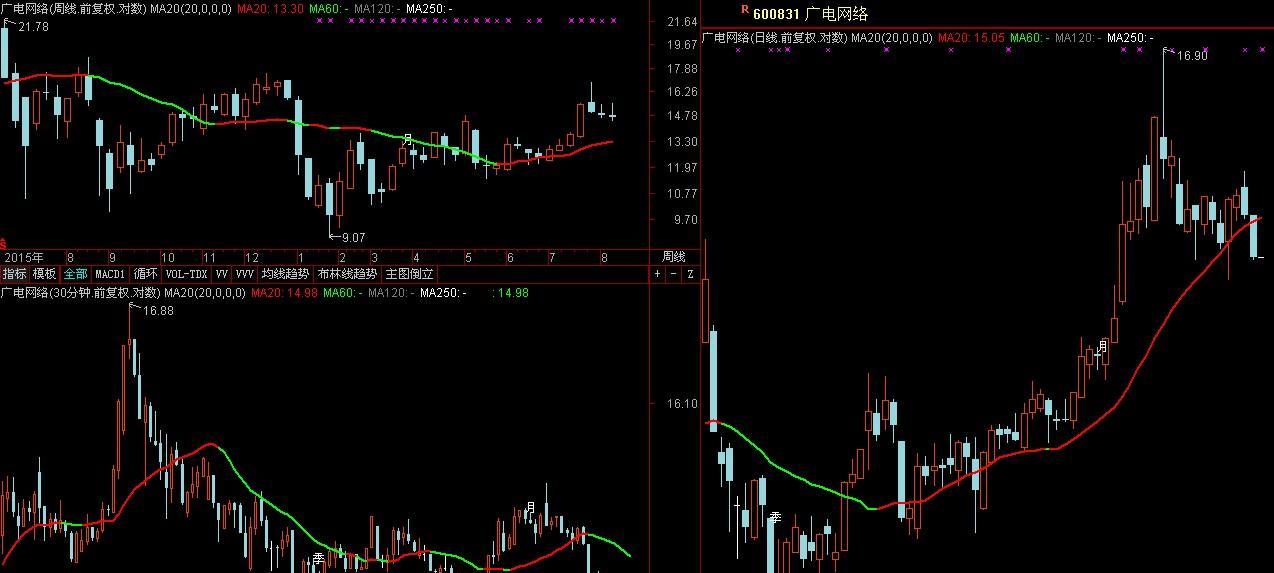Viewport: 1274px width, 573px height.
Task: Click the red S marker on weekly chart
Action: click(x=3, y=244)
